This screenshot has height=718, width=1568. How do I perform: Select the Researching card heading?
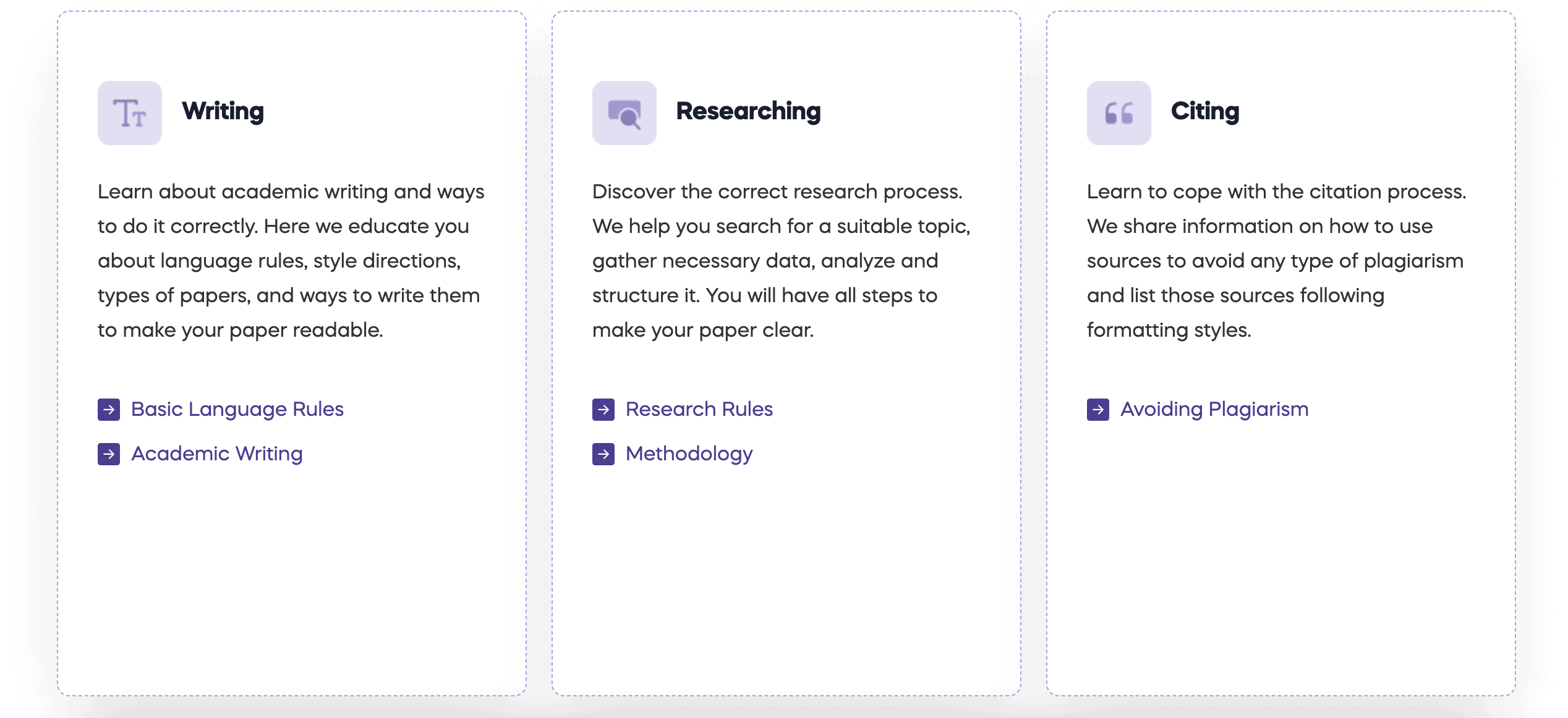coord(748,111)
